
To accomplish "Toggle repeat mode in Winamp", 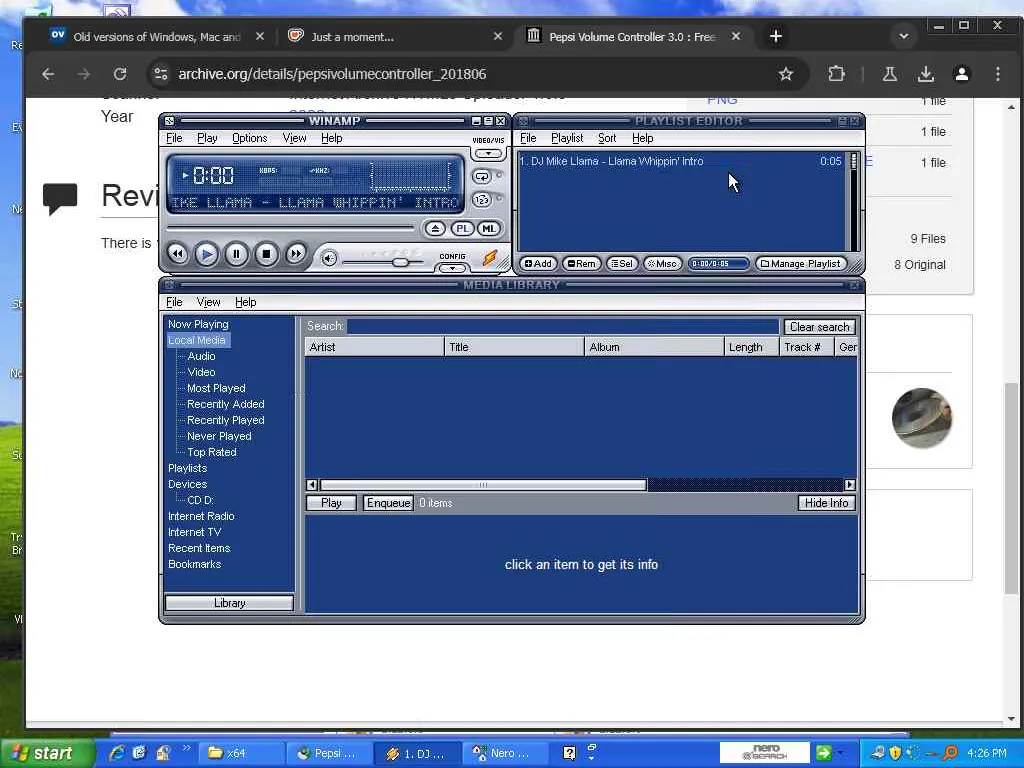I will pos(482,176).
